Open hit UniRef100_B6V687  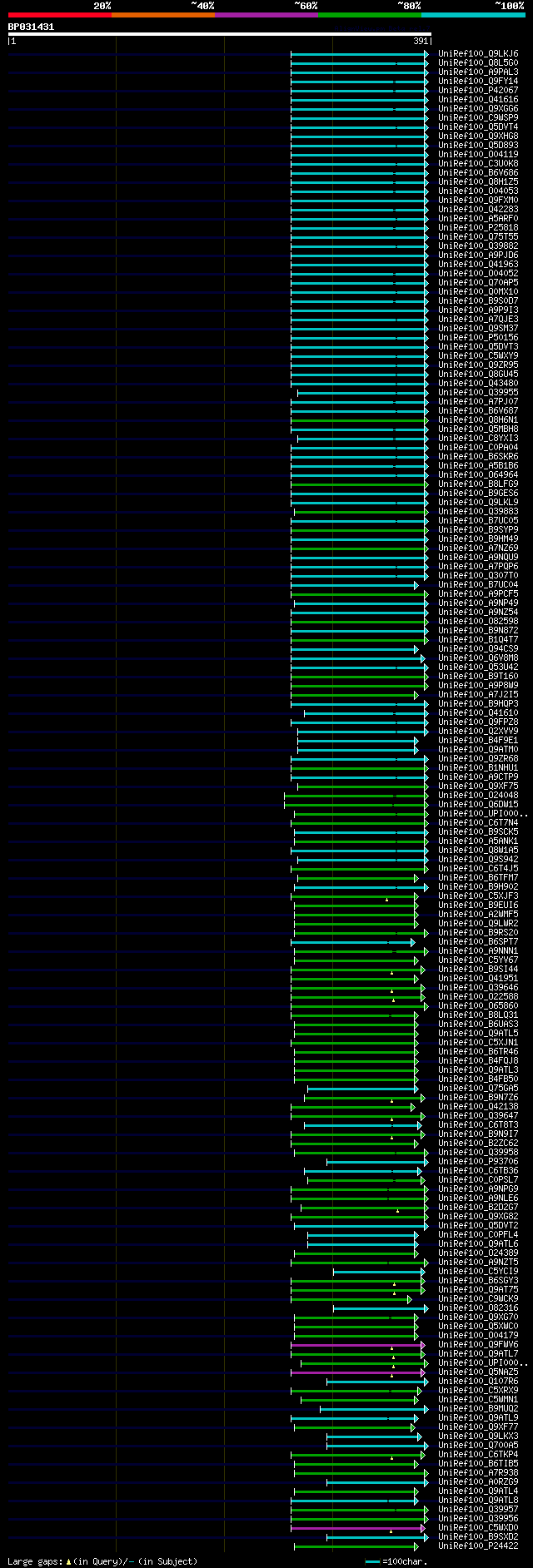(x=478, y=410)
